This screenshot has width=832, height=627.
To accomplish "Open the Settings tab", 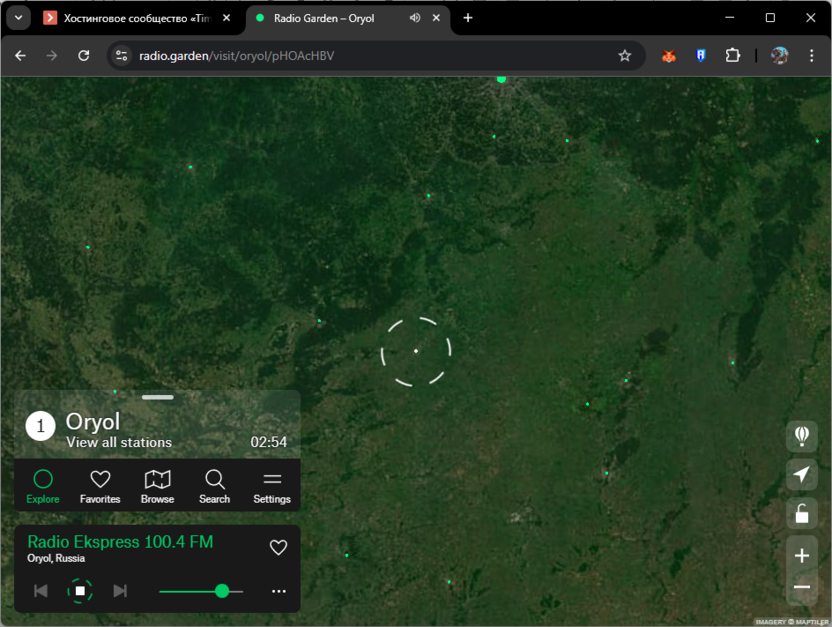I will (272, 485).
